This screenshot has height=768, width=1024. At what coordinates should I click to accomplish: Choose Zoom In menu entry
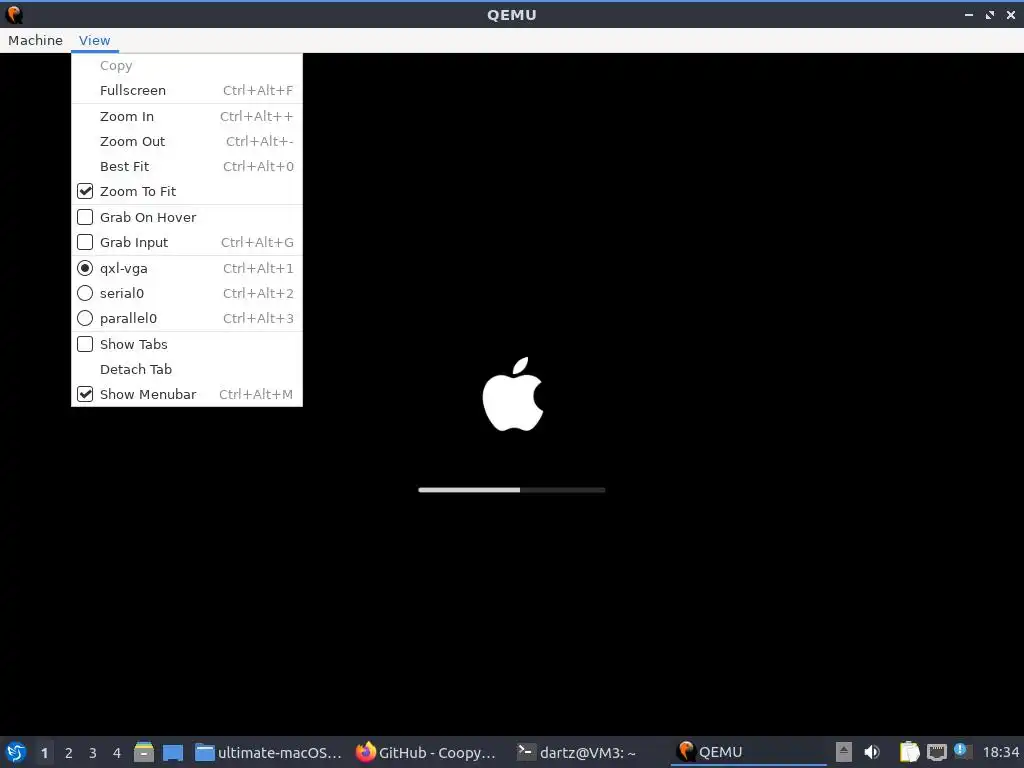(187, 116)
